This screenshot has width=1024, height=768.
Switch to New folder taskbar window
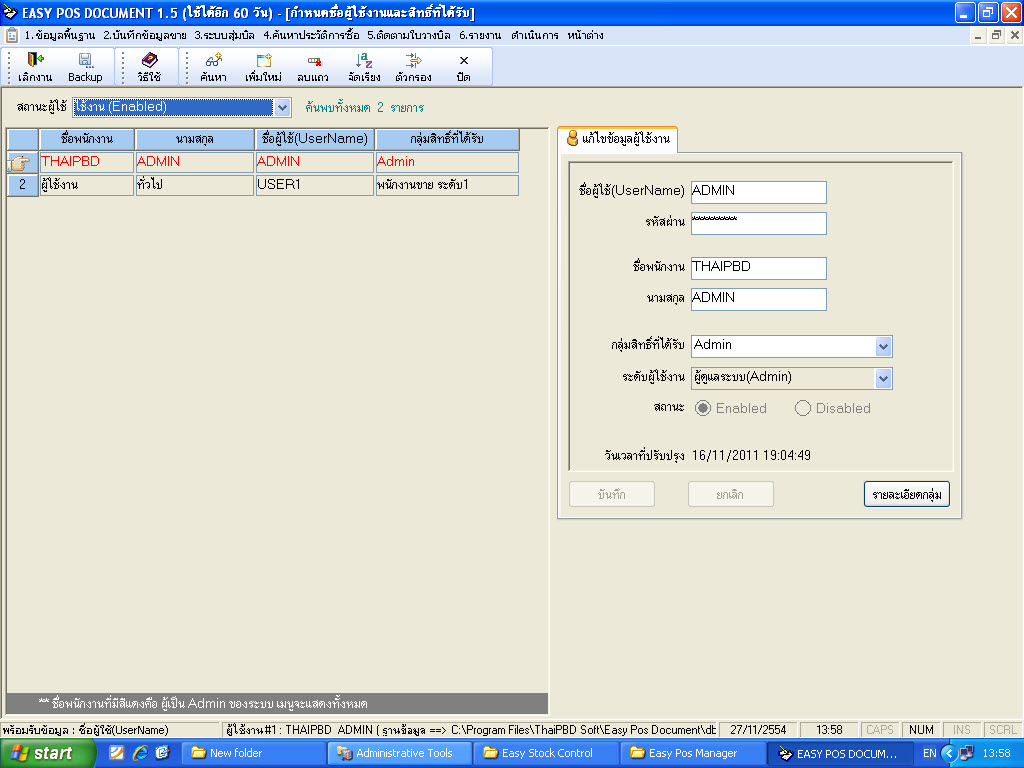coord(253,753)
